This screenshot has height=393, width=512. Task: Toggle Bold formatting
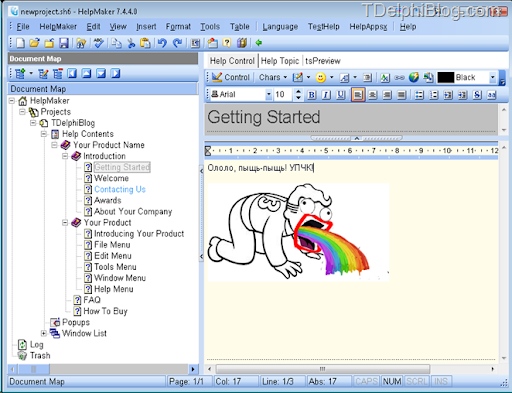[x=312, y=95]
